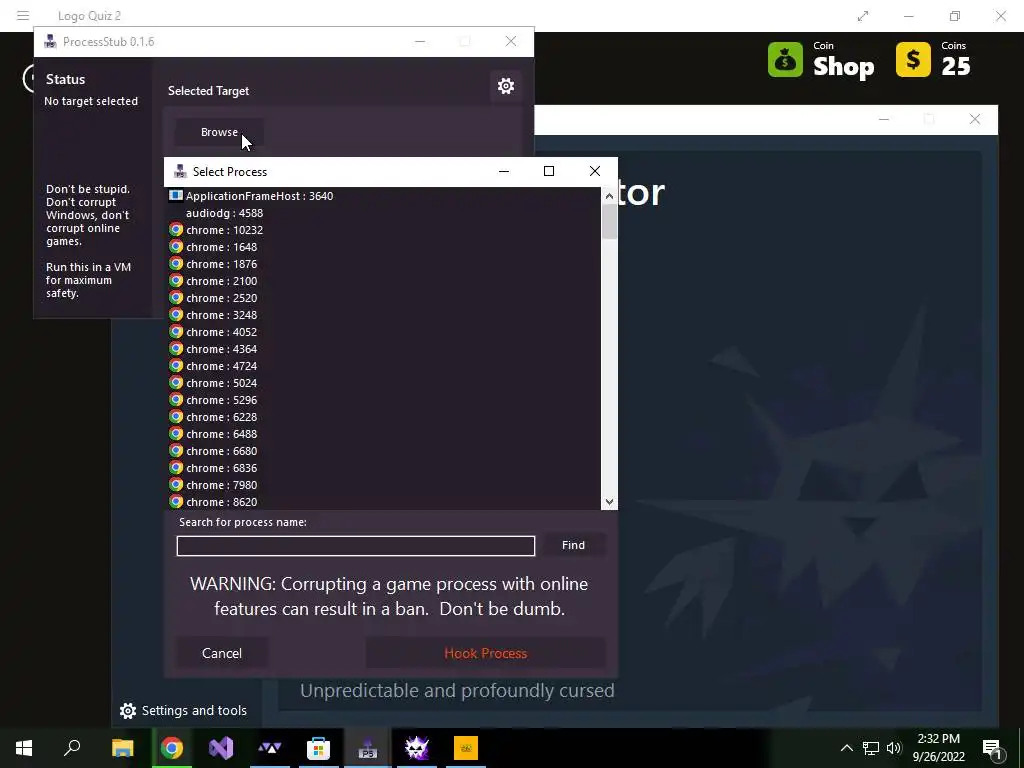Select chrome : 4364 process

384,349
